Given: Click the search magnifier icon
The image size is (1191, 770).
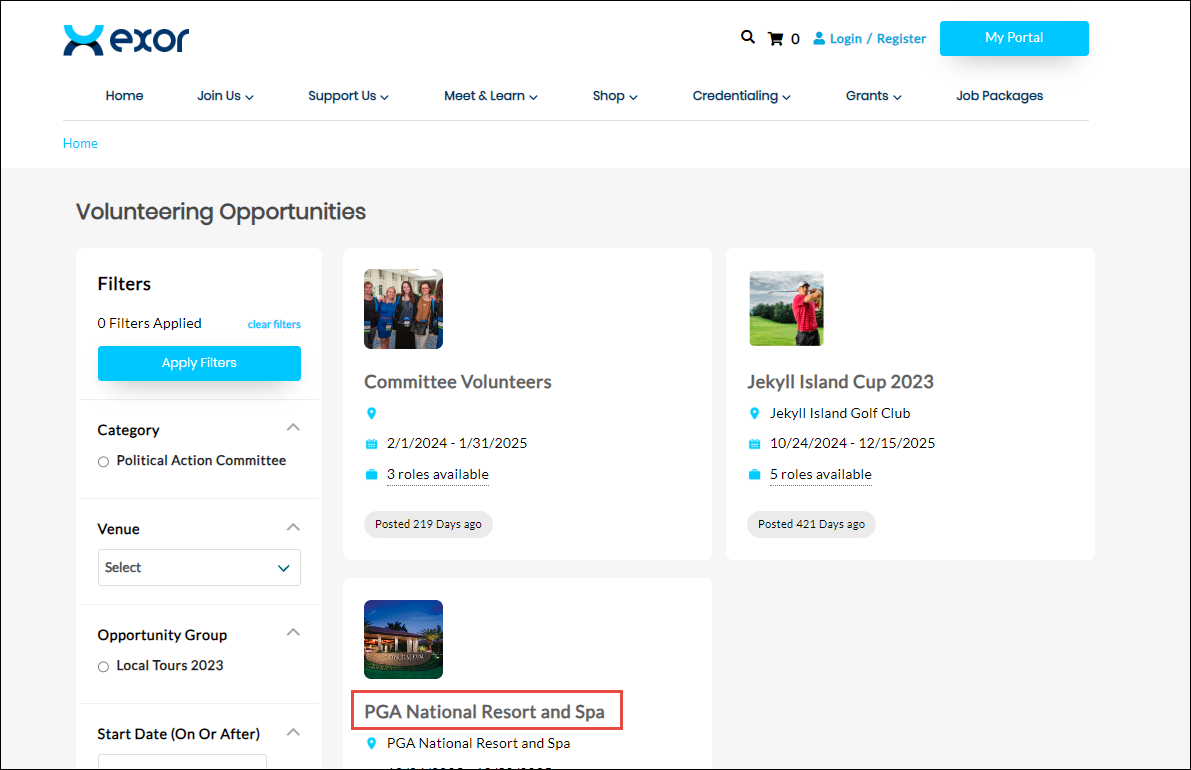Looking at the screenshot, I should click(747, 37).
